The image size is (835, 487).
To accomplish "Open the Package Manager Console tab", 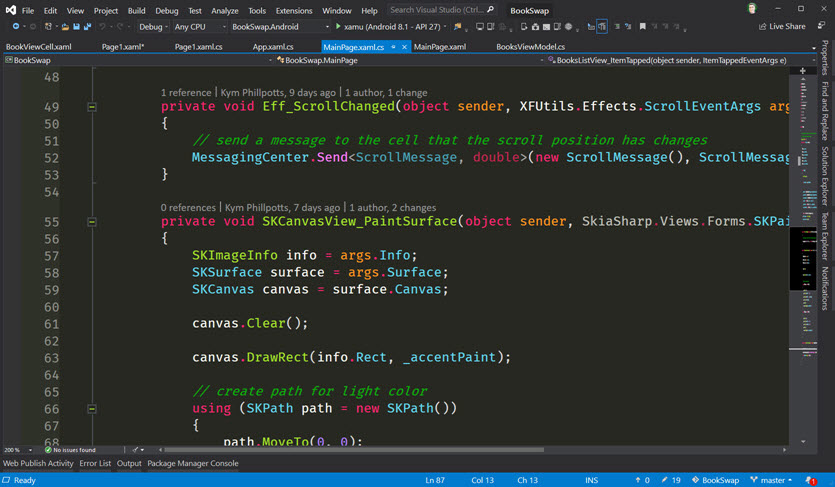I will point(193,464).
